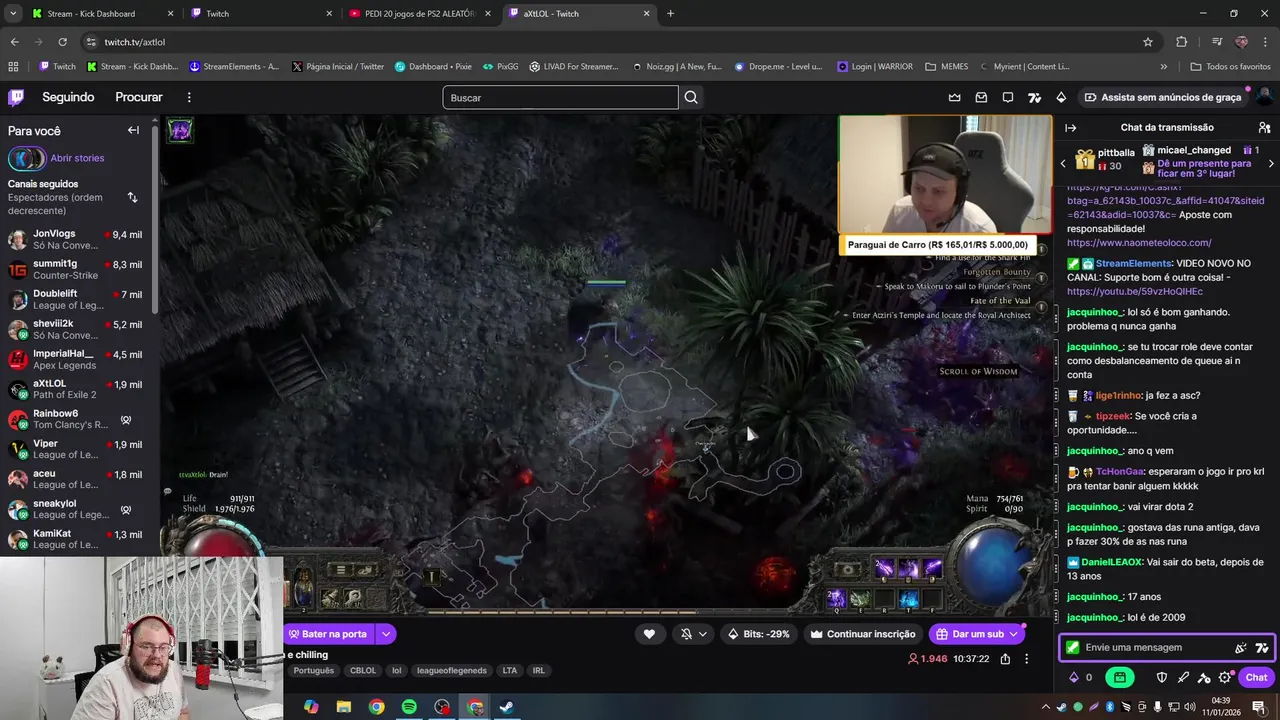The height and width of the screenshot is (720, 1280).
Task: Open the notification options chevron beside the bell
Action: pyautogui.click(x=703, y=634)
